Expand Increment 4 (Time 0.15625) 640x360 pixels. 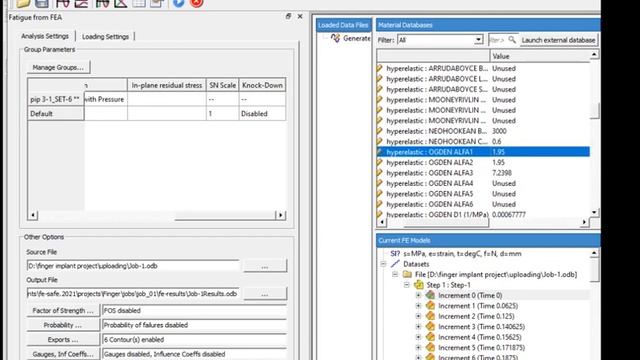tap(418, 337)
